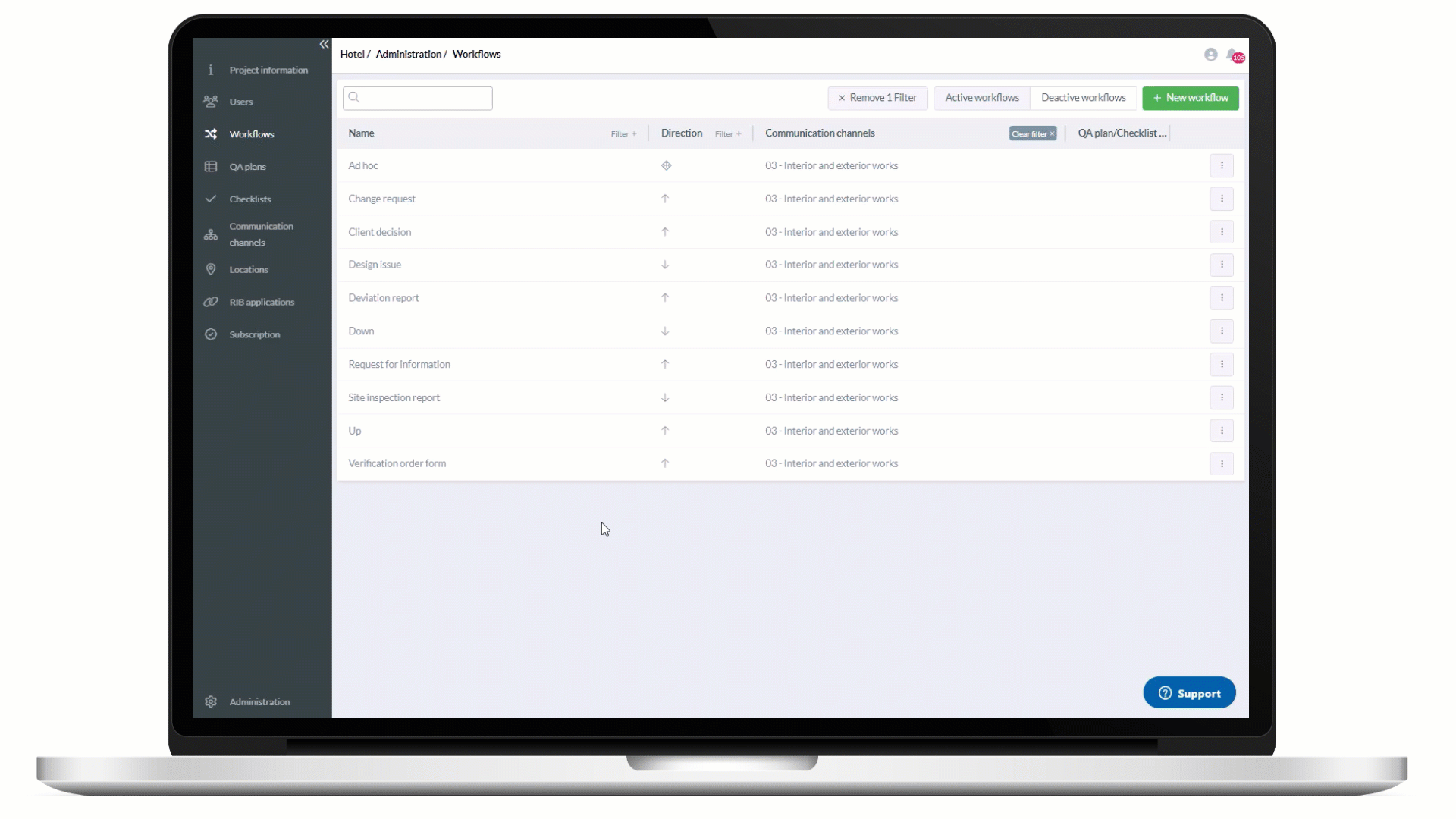Open the Up workflow
Screen dimensions: 1456x819
(355, 431)
